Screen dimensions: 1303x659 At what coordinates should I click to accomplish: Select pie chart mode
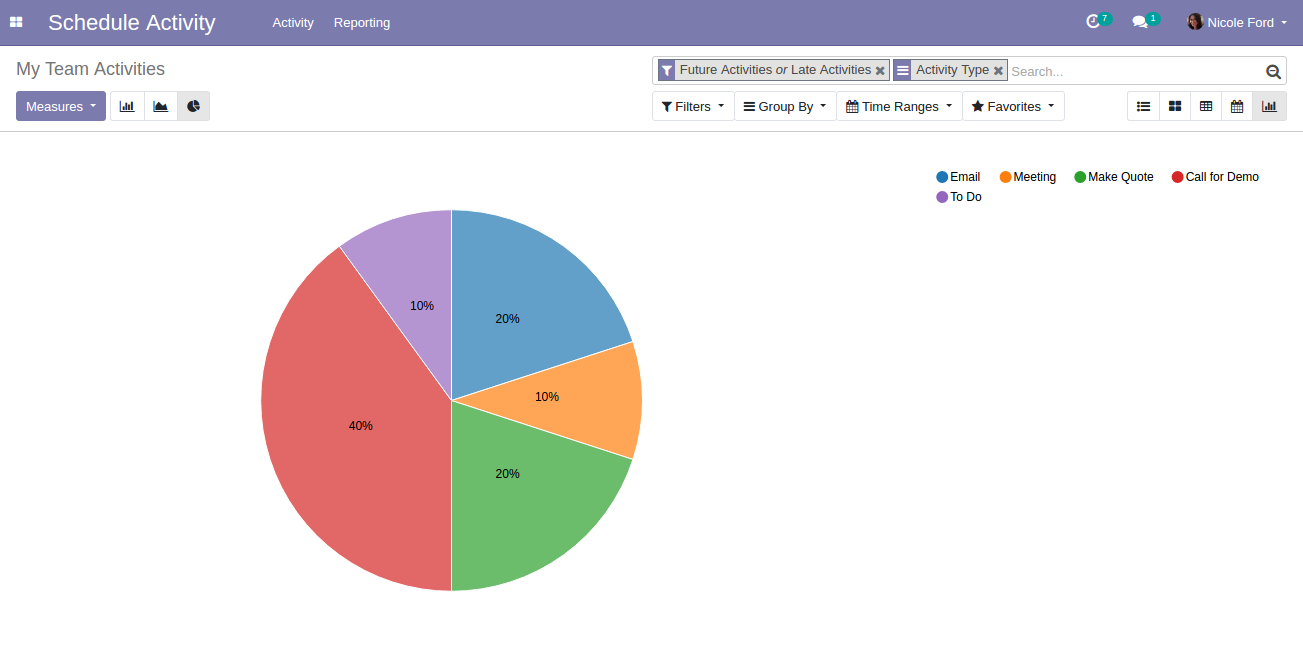[x=193, y=106]
